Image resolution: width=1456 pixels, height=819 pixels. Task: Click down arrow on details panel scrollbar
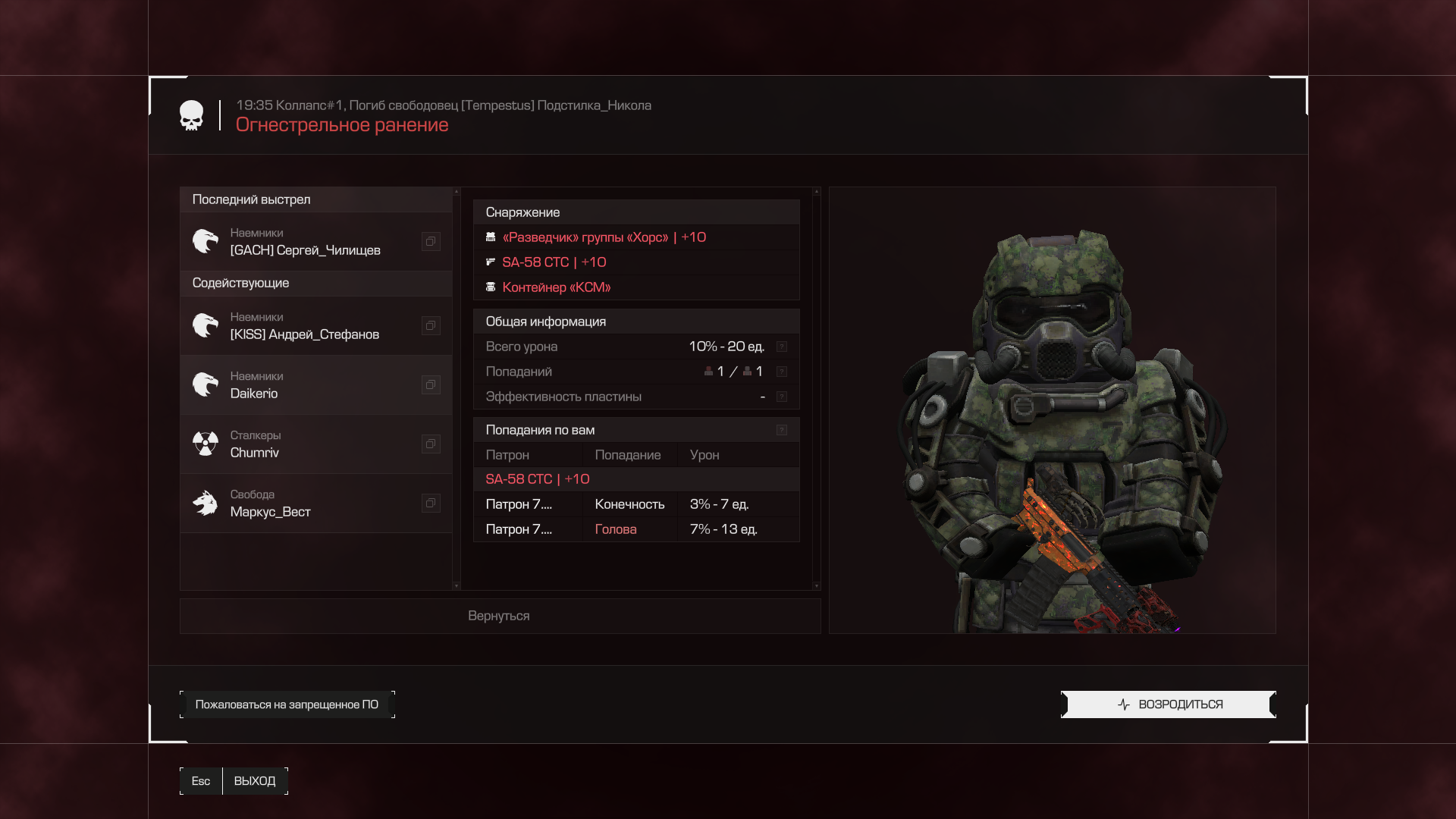pos(817,585)
